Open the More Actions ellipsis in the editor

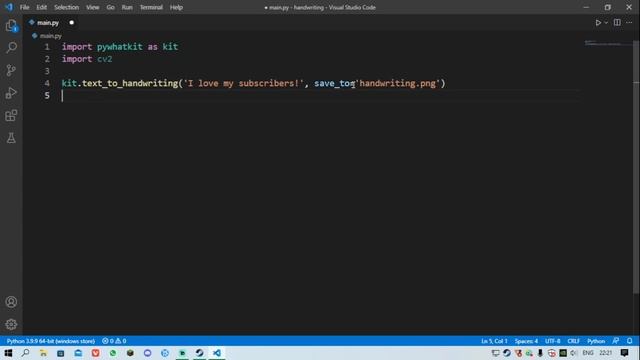(x=629, y=23)
